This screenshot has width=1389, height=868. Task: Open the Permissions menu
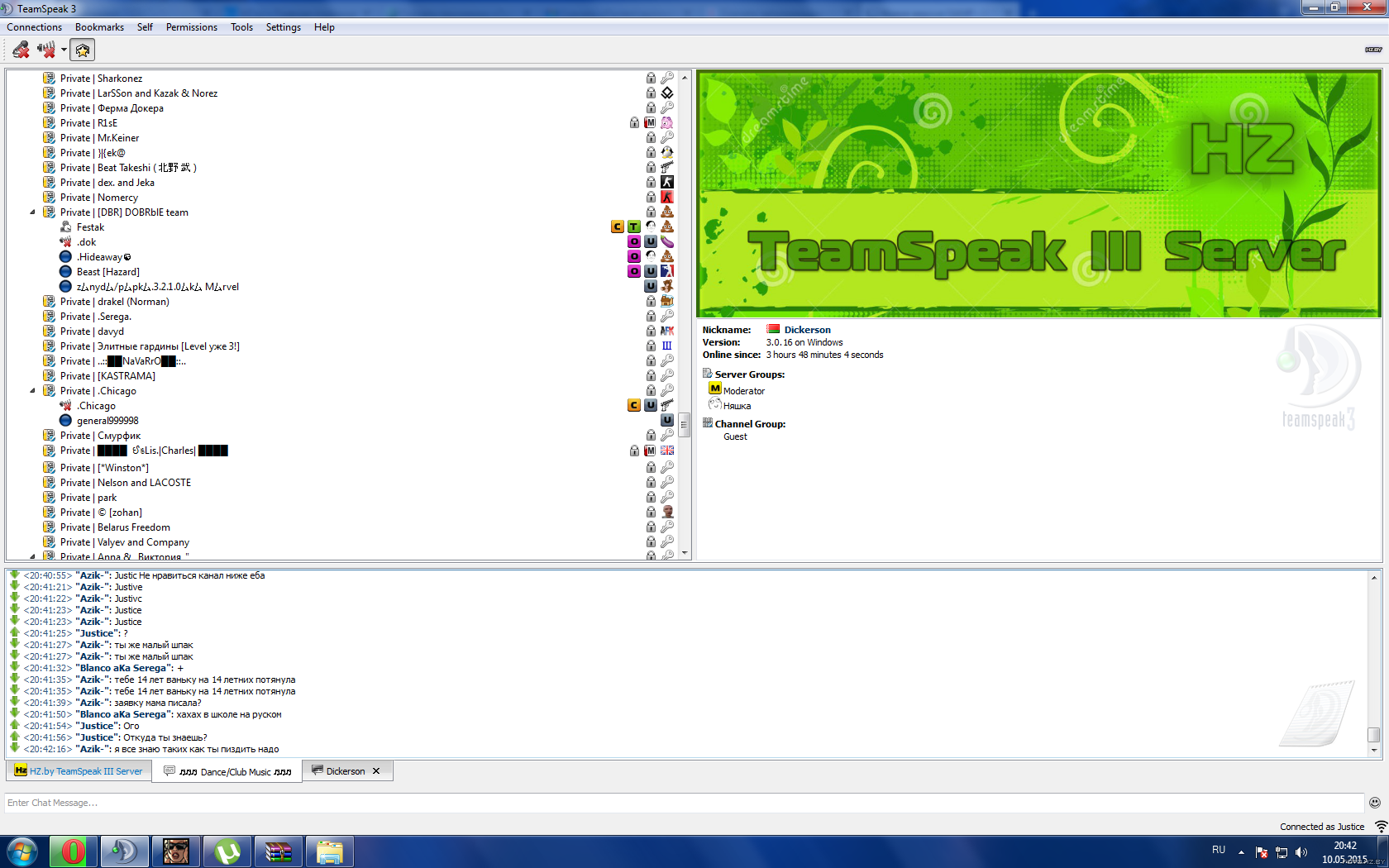click(192, 27)
